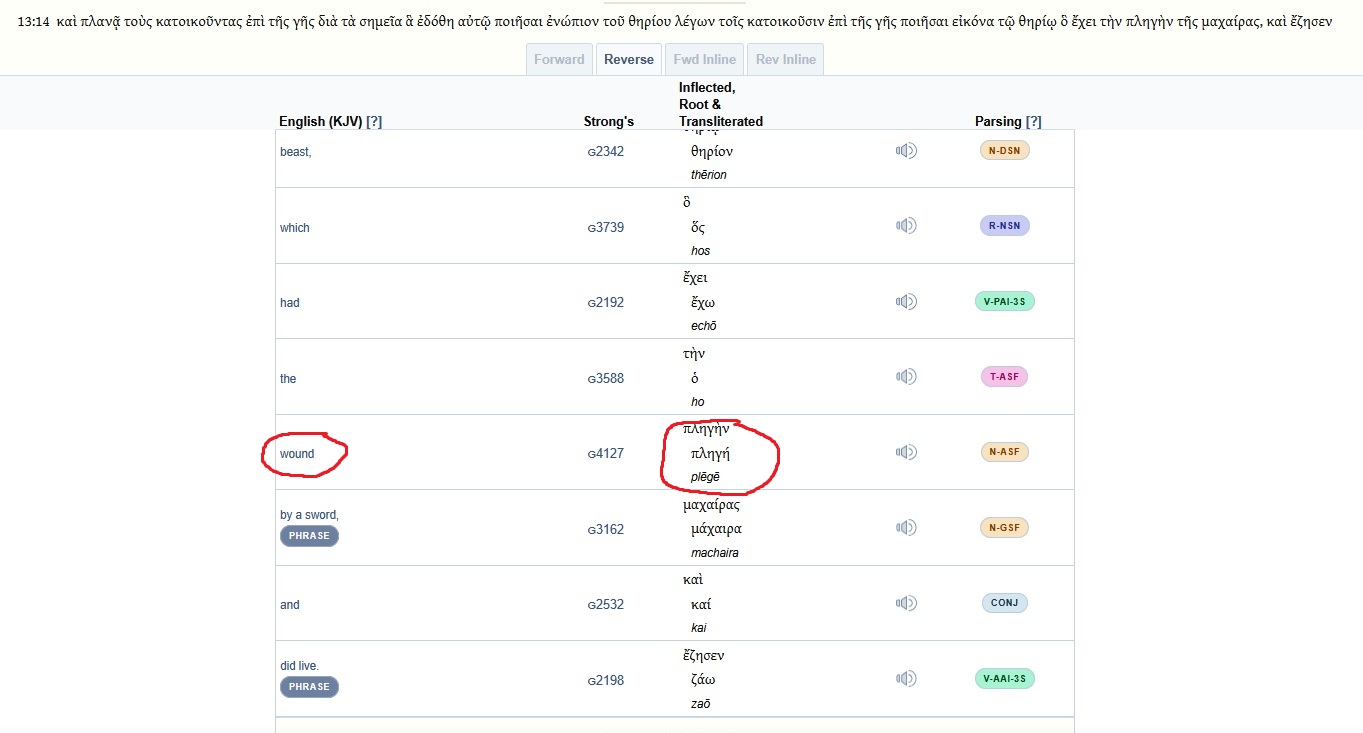Click the 13:14 verse reference
The width and height of the screenshot is (1363, 733).
[x=34, y=21]
